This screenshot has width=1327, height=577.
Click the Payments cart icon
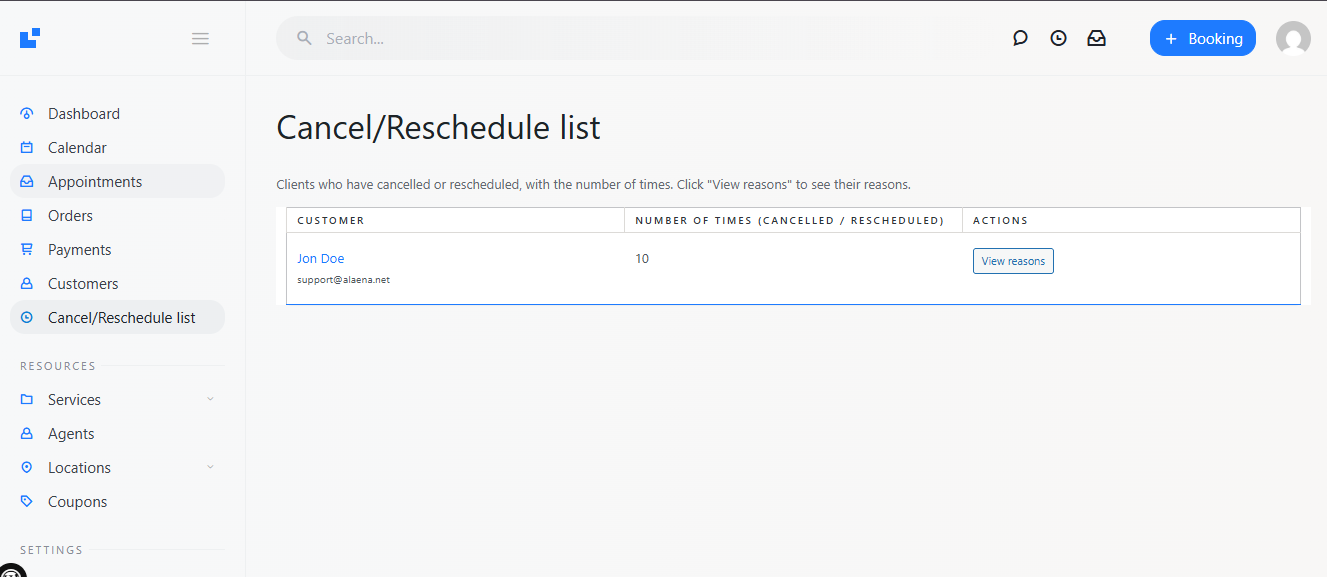27,250
